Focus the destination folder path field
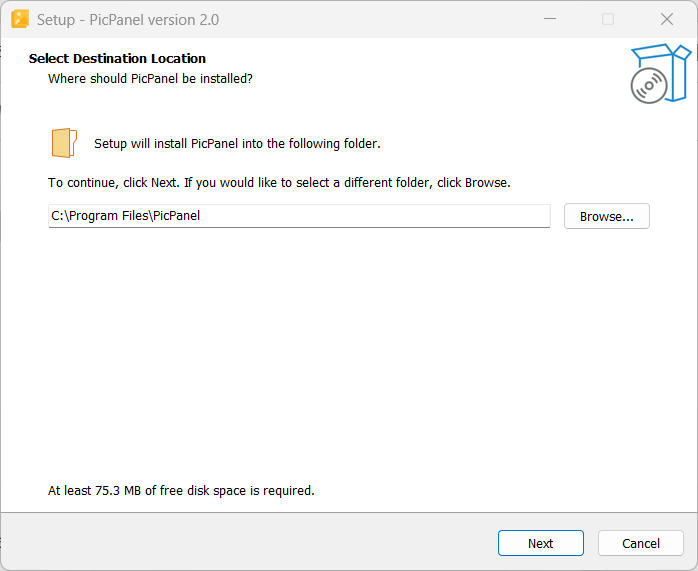 299,216
